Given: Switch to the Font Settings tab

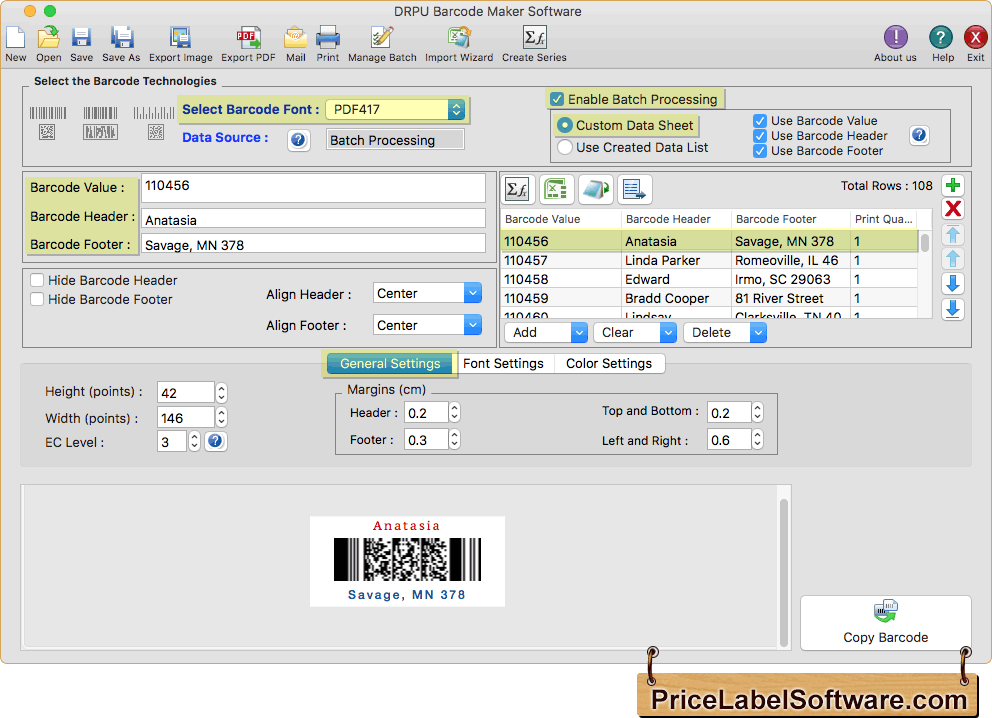Looking at the screenshot, I should click(x=504, y=364).
